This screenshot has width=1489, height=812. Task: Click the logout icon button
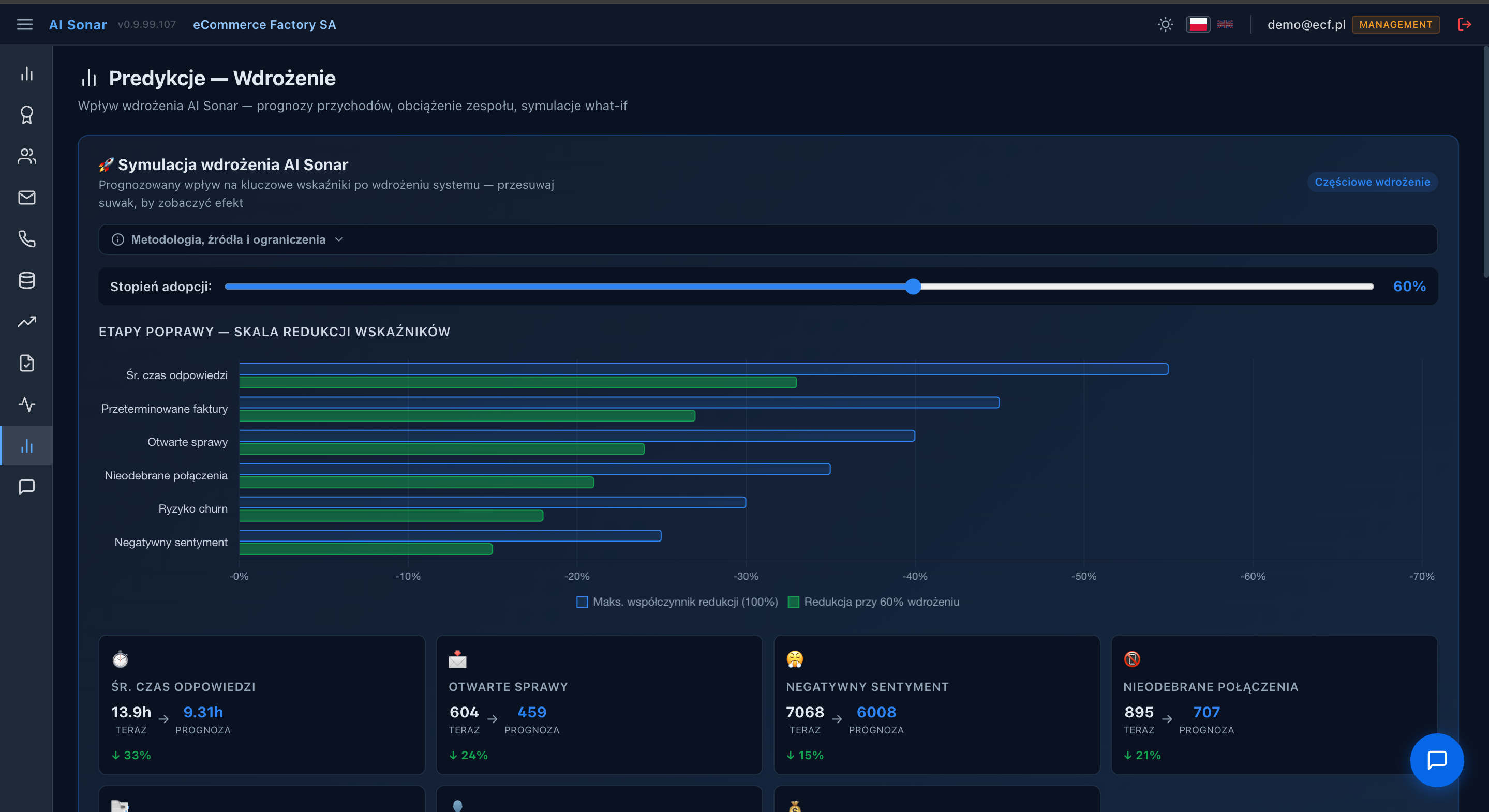click(1464, 24)
